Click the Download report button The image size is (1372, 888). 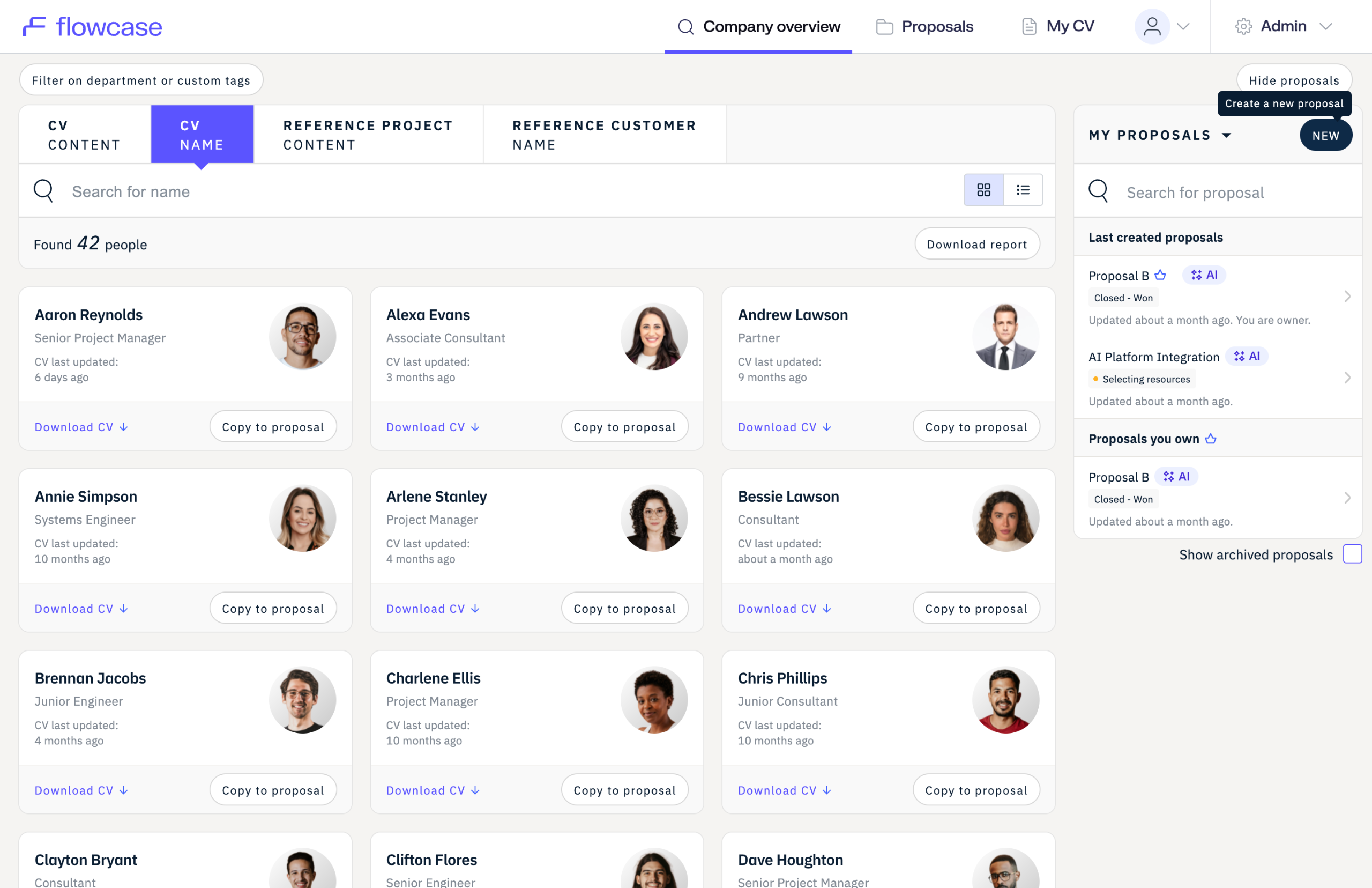tap(978, 244)
